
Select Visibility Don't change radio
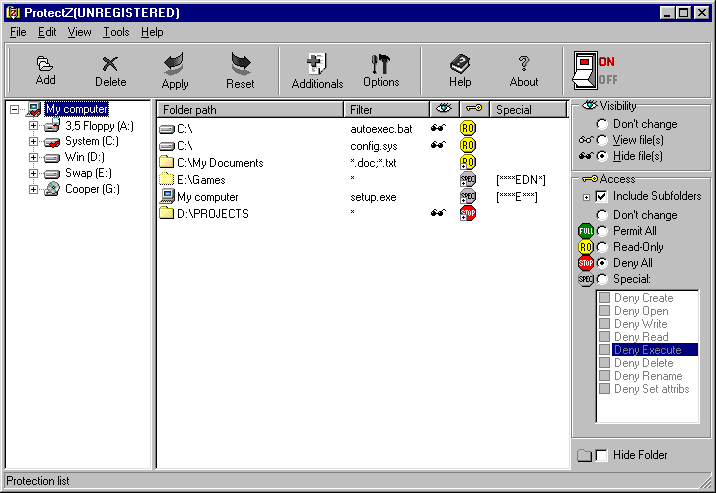(x=602, y=124)
